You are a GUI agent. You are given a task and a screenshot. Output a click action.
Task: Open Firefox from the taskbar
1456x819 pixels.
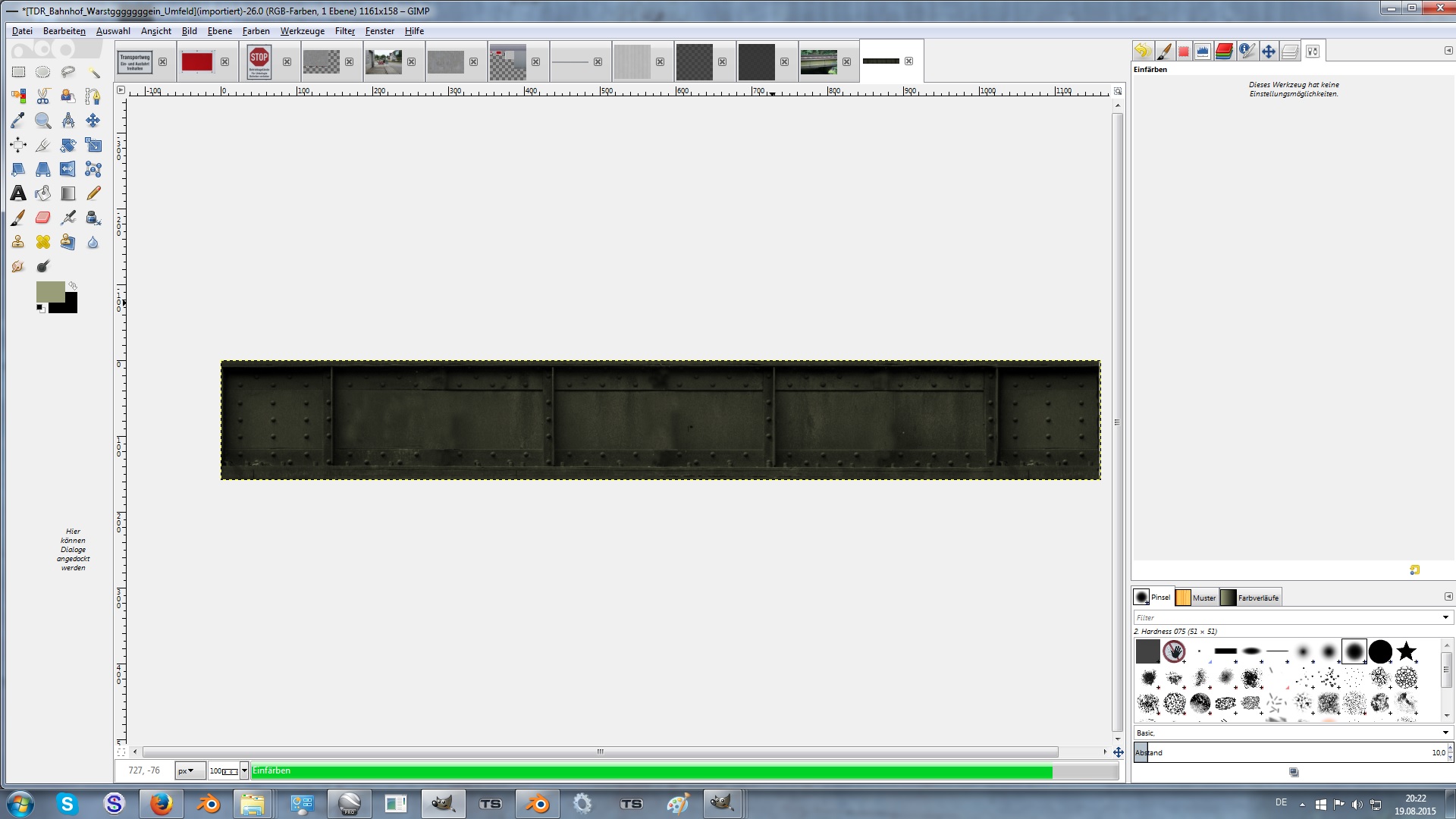[x=161, y=804]
